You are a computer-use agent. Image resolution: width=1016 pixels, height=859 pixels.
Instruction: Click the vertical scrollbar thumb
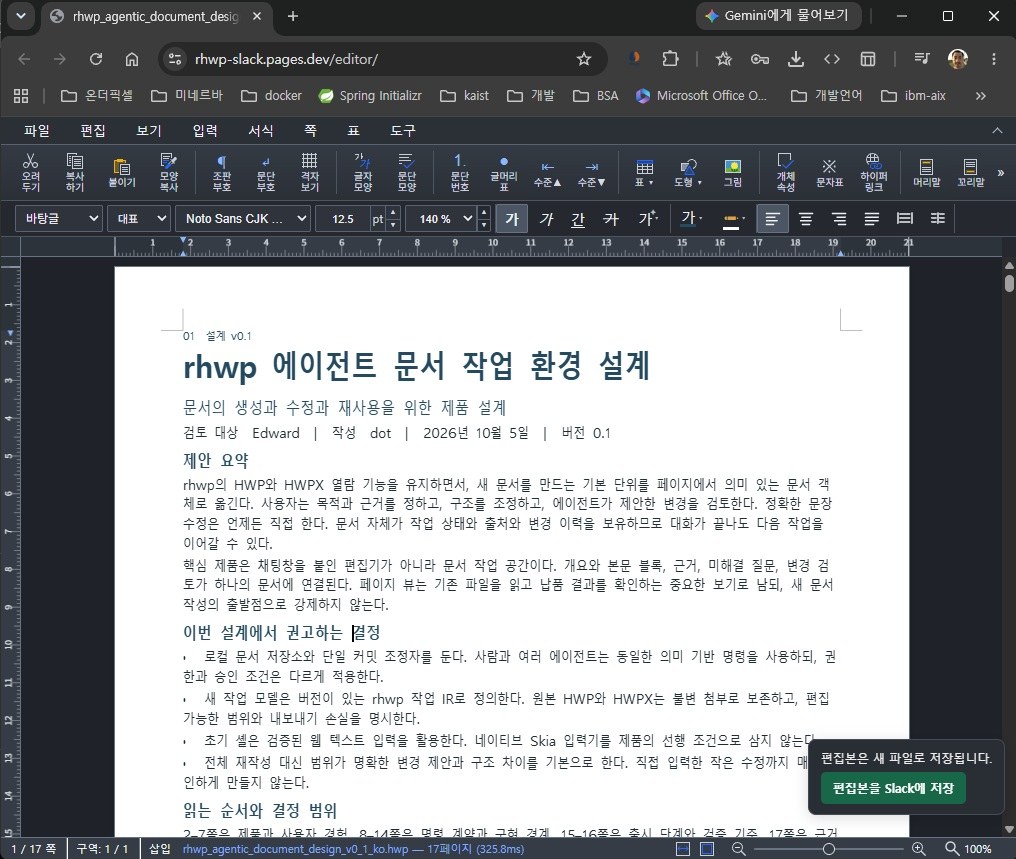pyautogui.click(x=1009, y=283)
